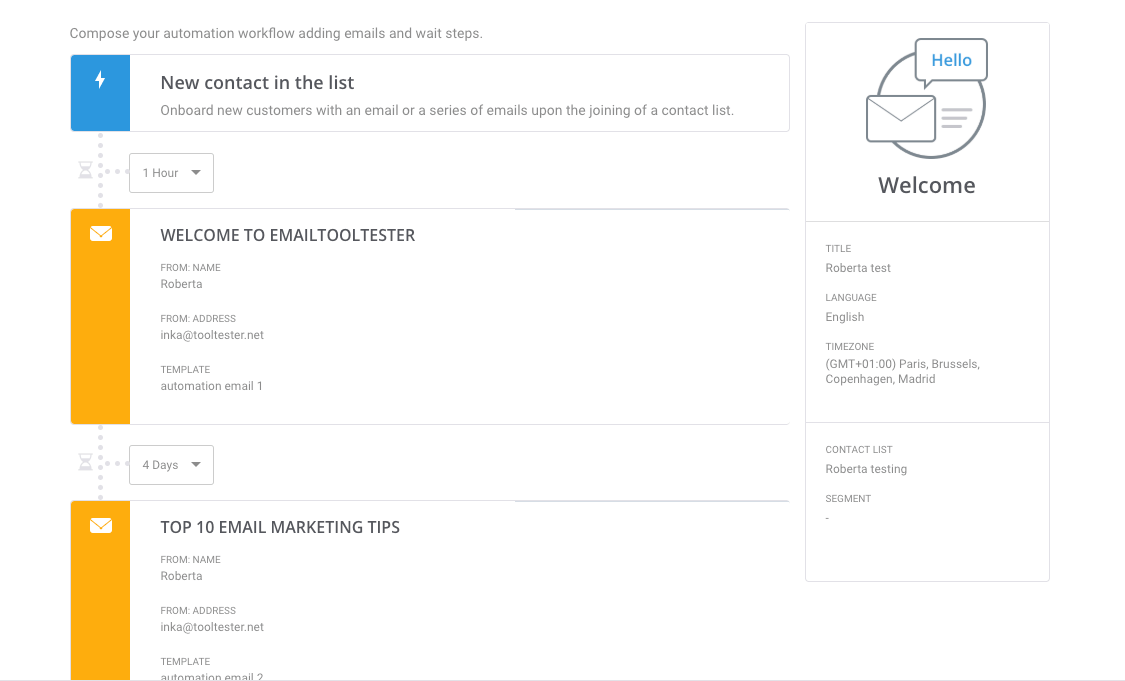1125x681 pixels.
Task: Open the 1 Hour wait dropdown
Action: (x=171, y=173)
